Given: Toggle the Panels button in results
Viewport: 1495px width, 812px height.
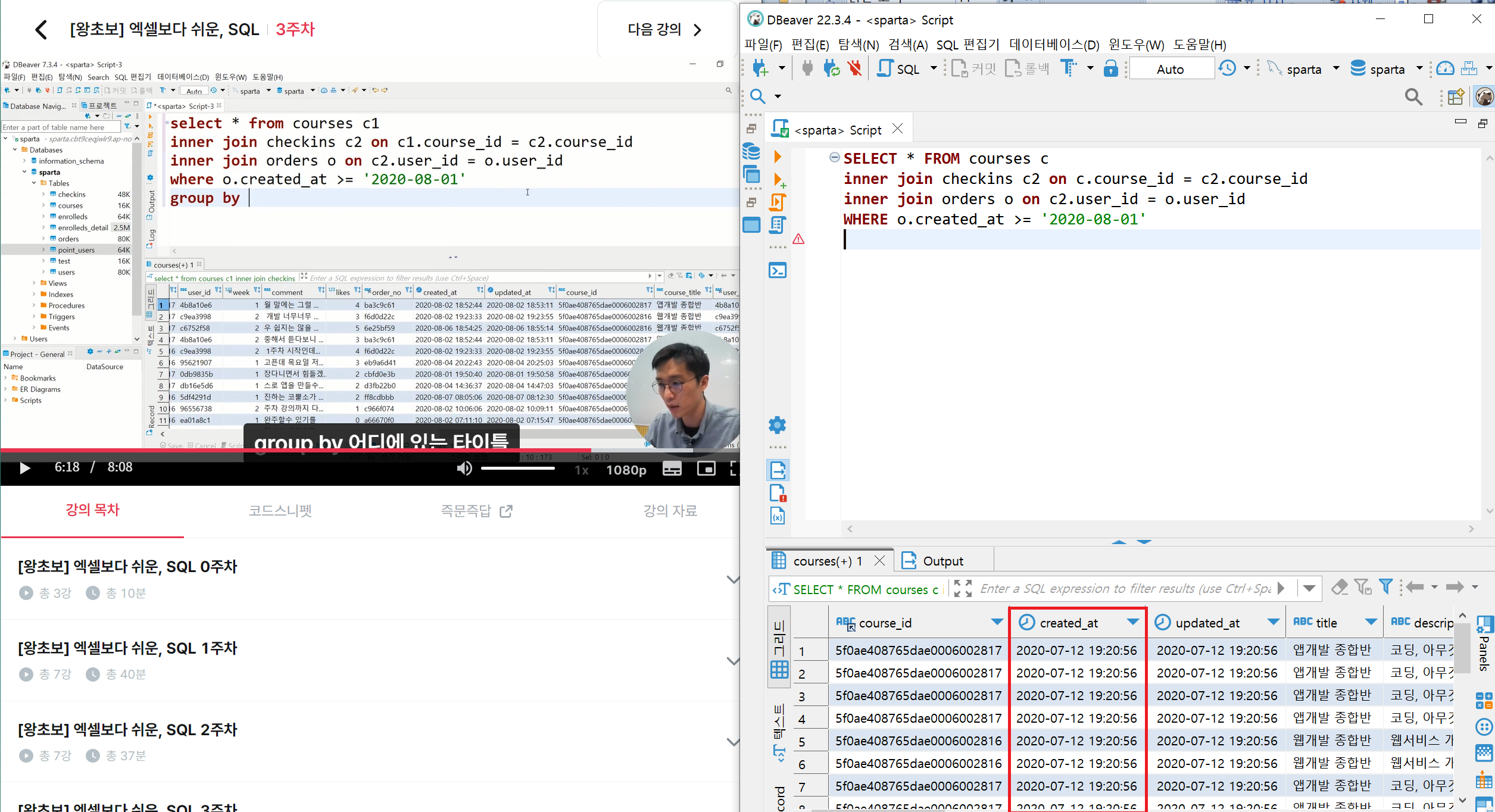Looking at the screenshot, I should [x=1484, y=644].
